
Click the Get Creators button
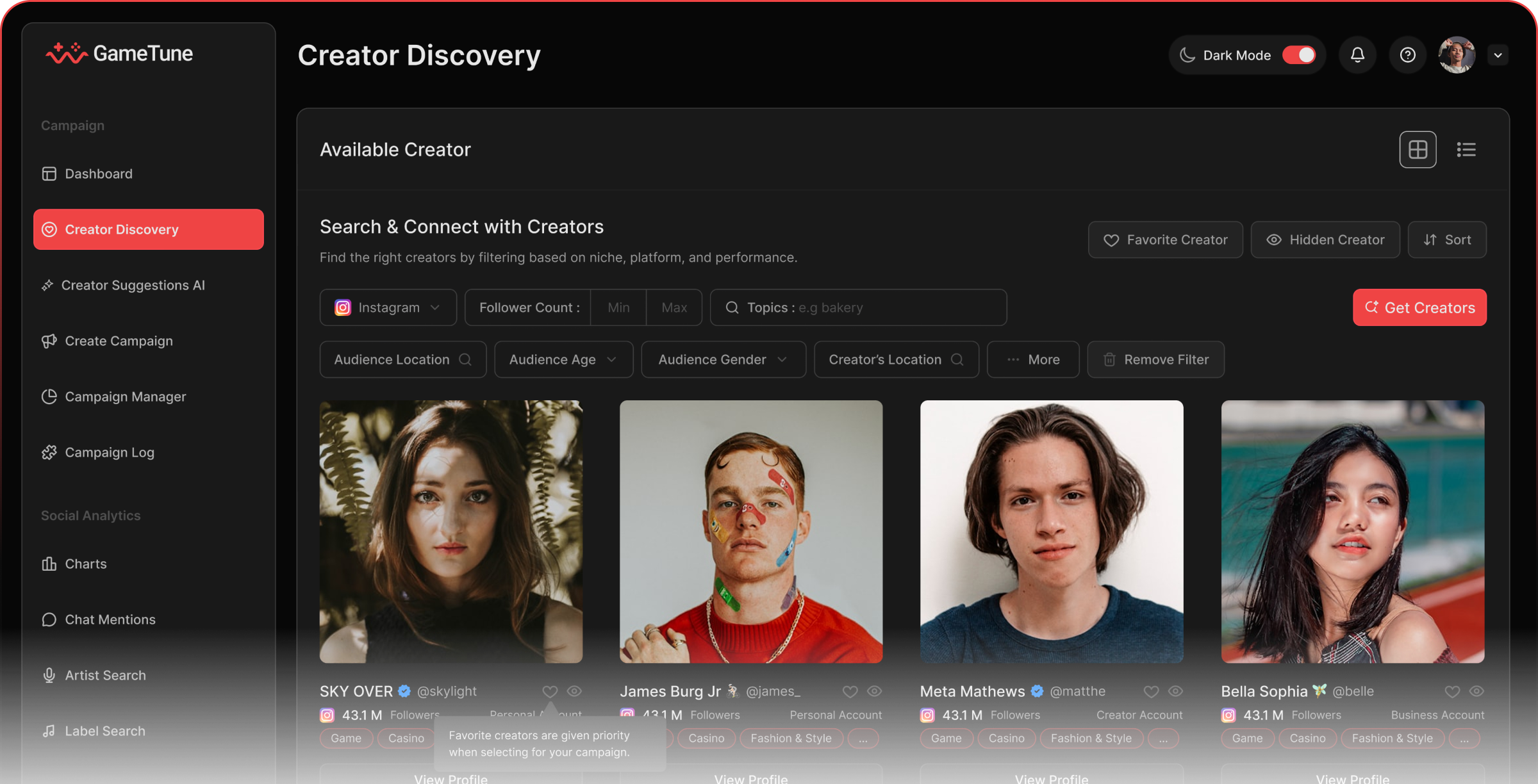click(x=1419, y=307)
